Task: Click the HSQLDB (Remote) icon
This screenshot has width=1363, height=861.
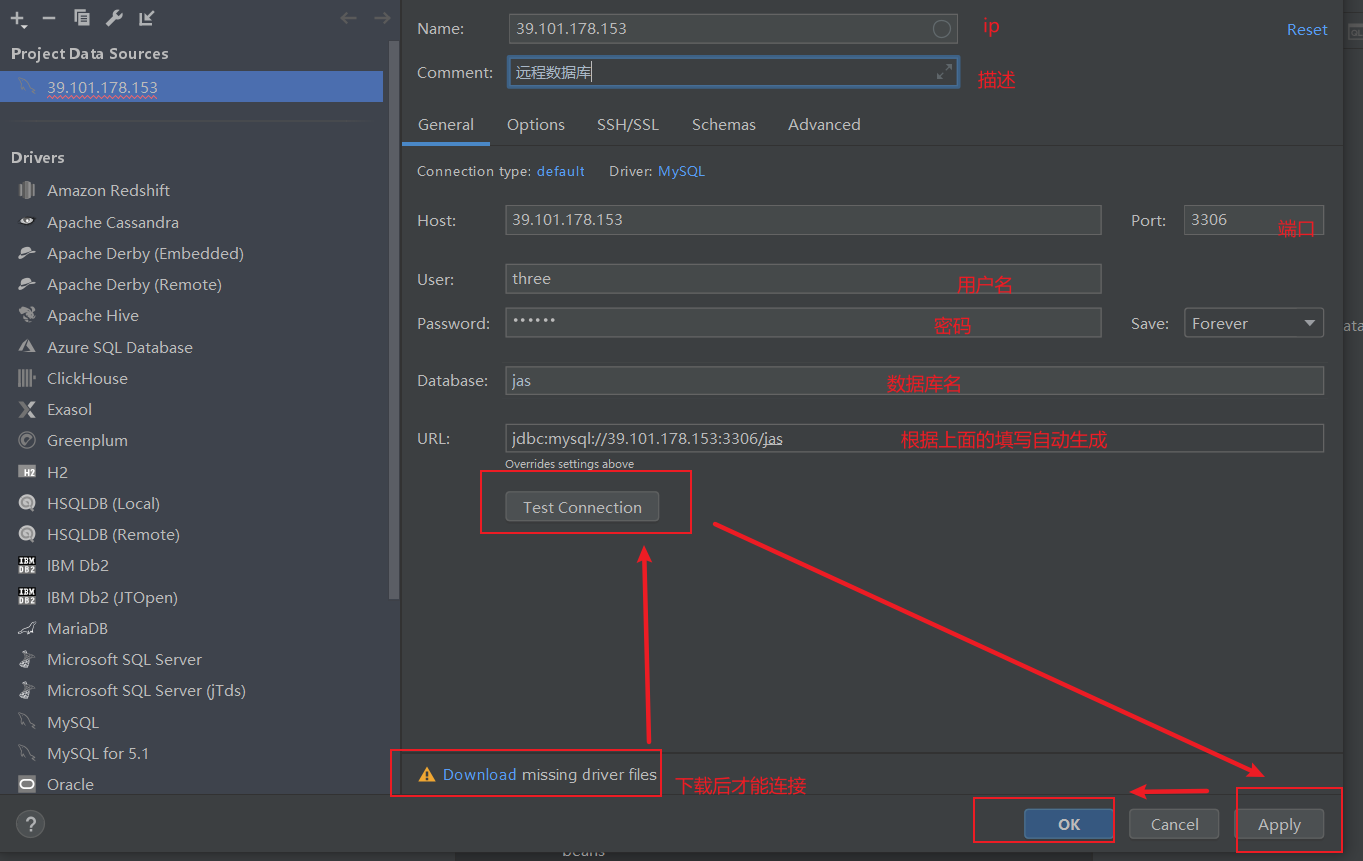Action: pyautogui.click(x=27, y=534)
